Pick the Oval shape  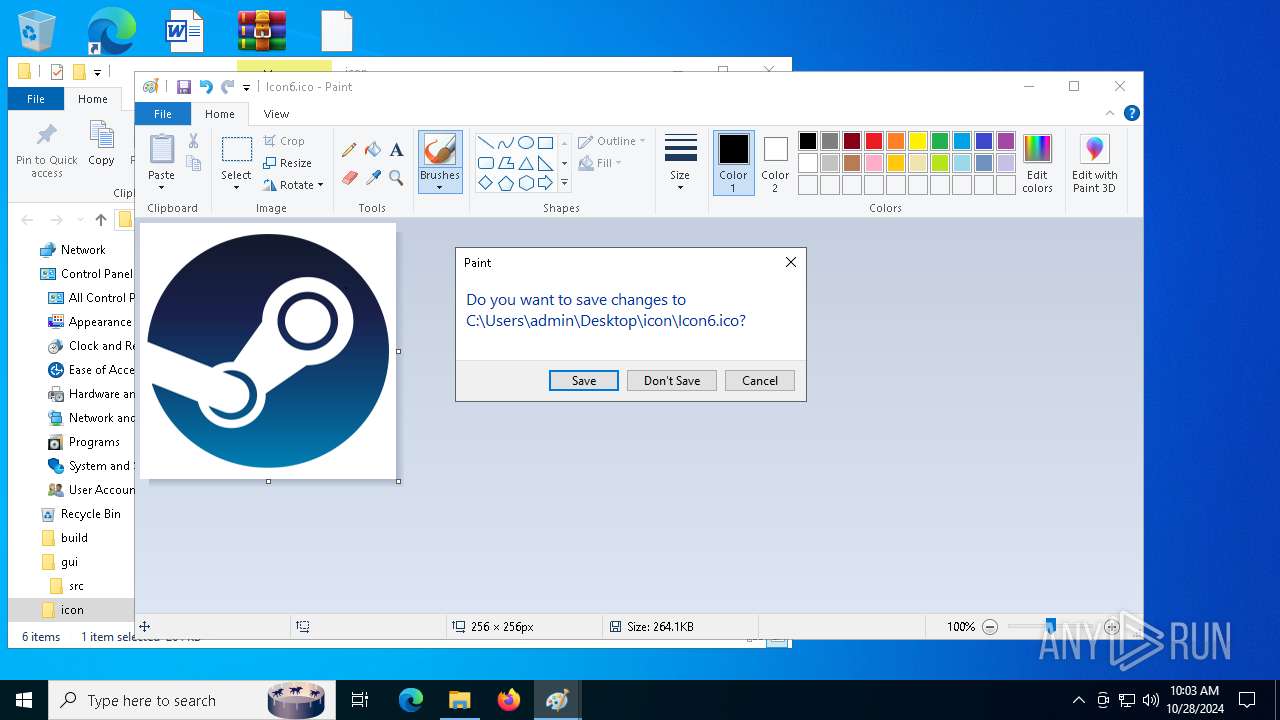point(525,143)
